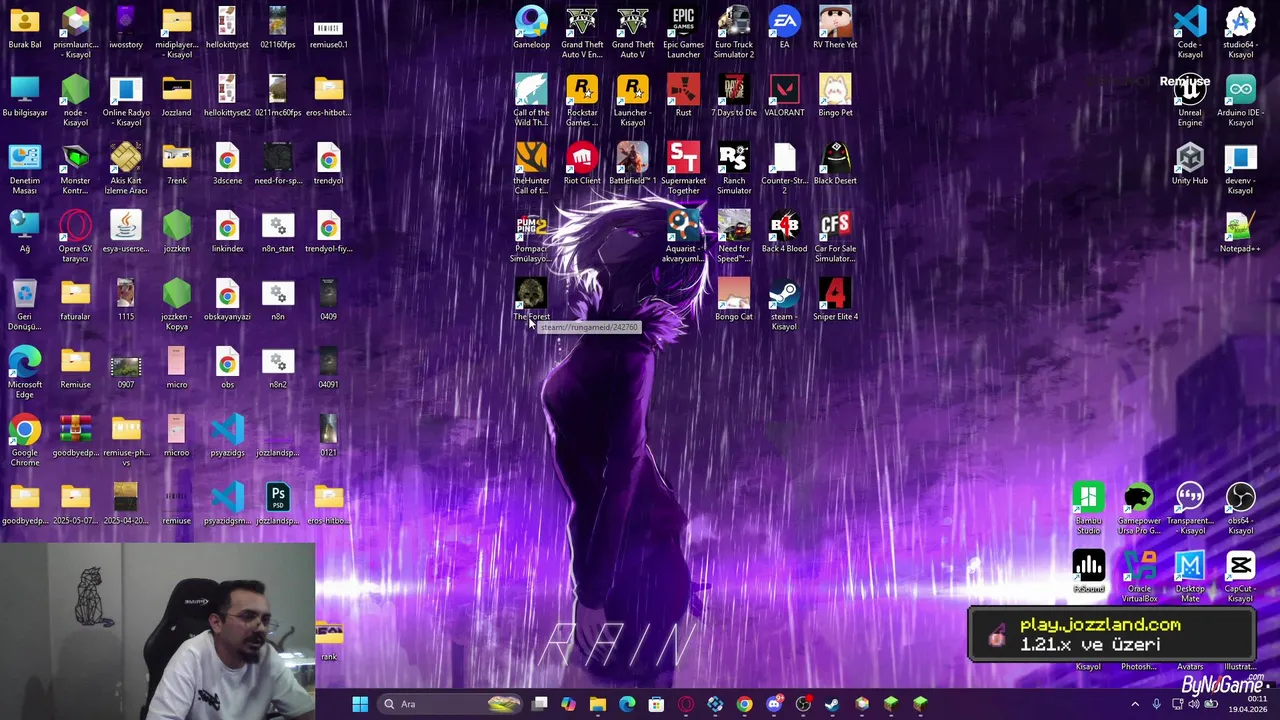Select The Forest game icon

[x=531, y=300]
